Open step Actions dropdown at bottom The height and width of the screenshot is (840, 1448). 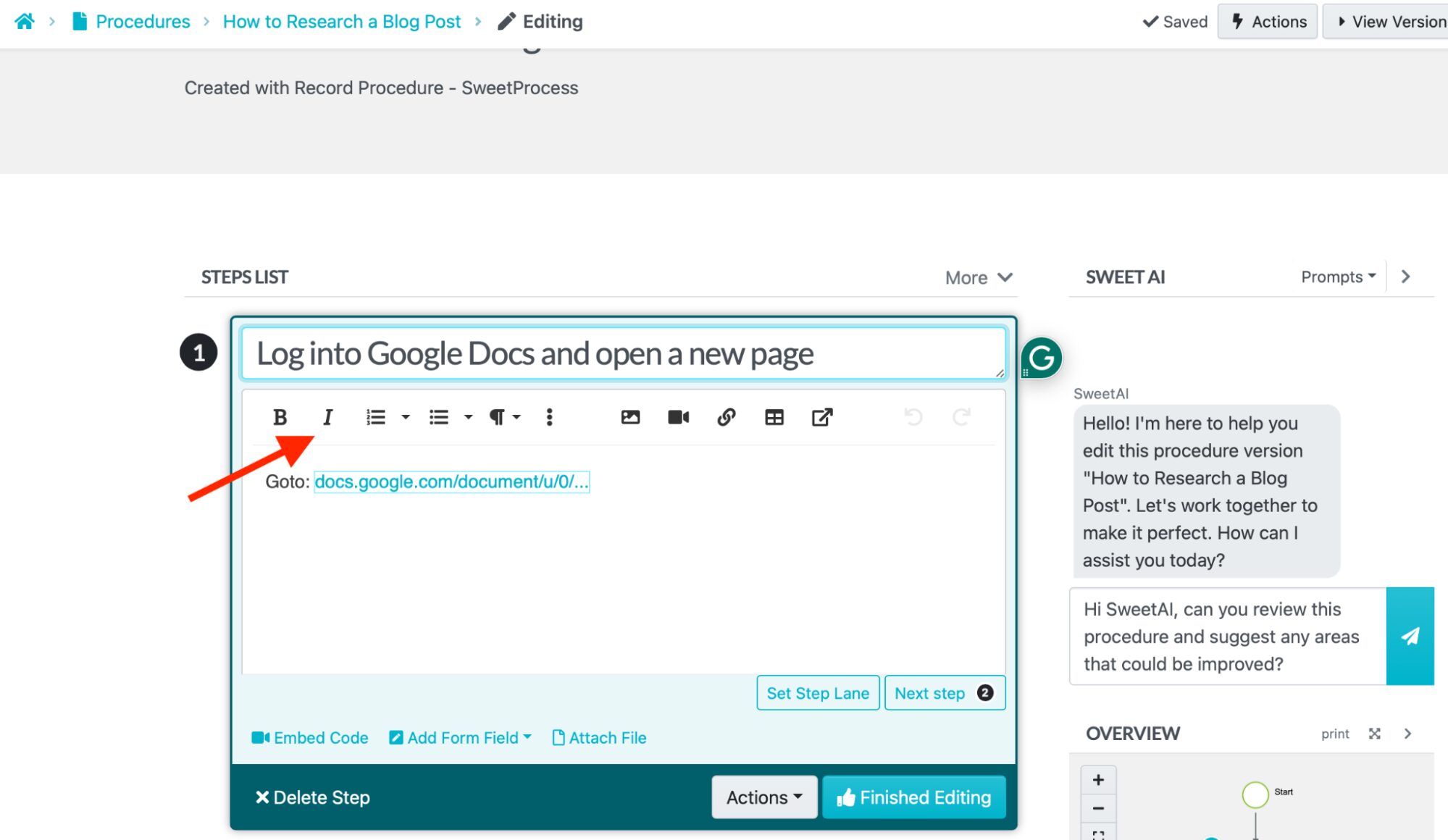tap(764, 797)
